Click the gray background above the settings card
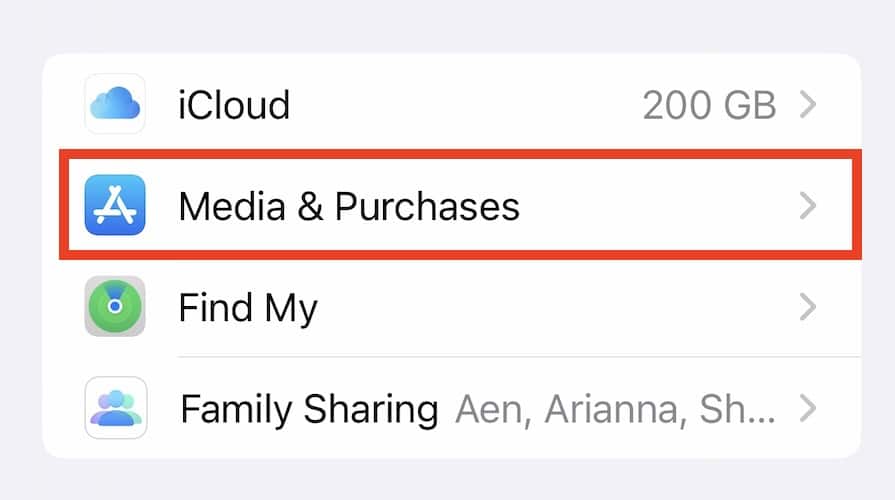Viewport: 895px width, 500px height. 450,25
